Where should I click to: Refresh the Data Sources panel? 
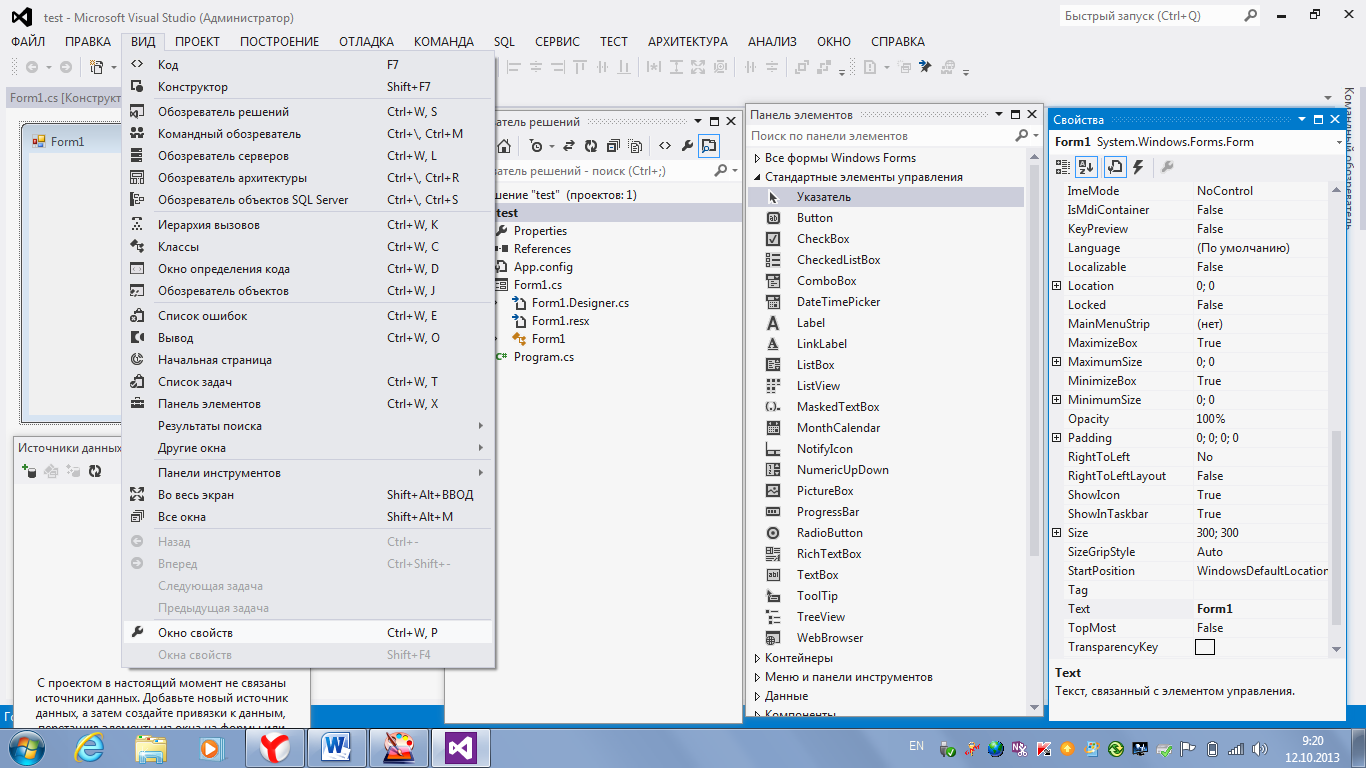pyautogui.click(x=95, y=471)
